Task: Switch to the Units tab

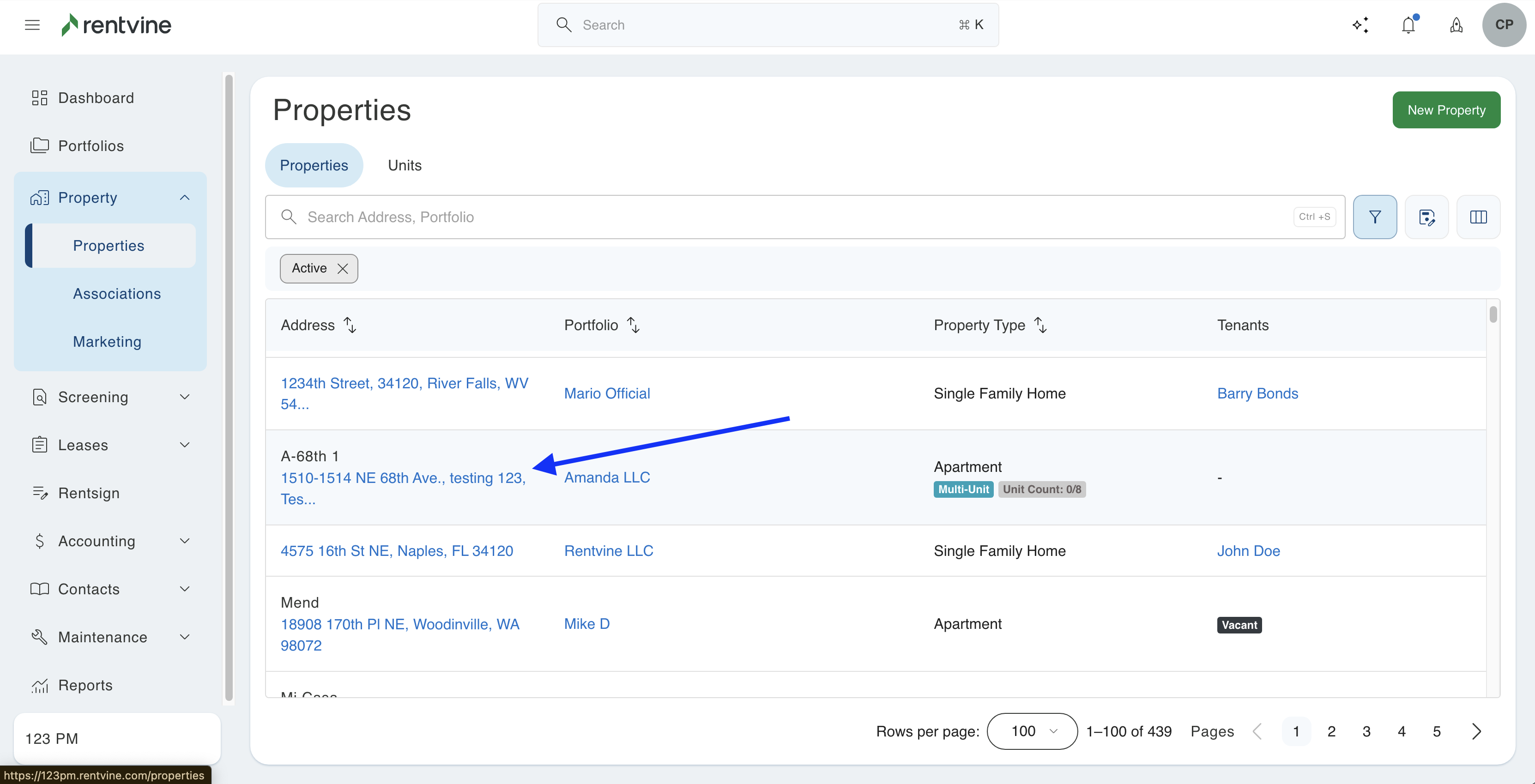Action: pos(405,166)
